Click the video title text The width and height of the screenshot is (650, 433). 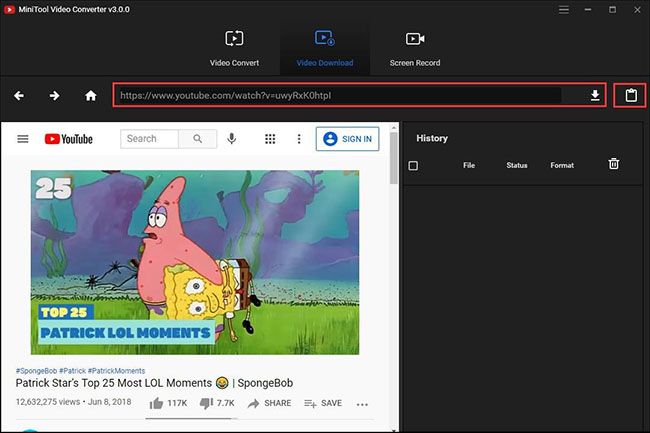pyautogui.click(x=154, y=383)
